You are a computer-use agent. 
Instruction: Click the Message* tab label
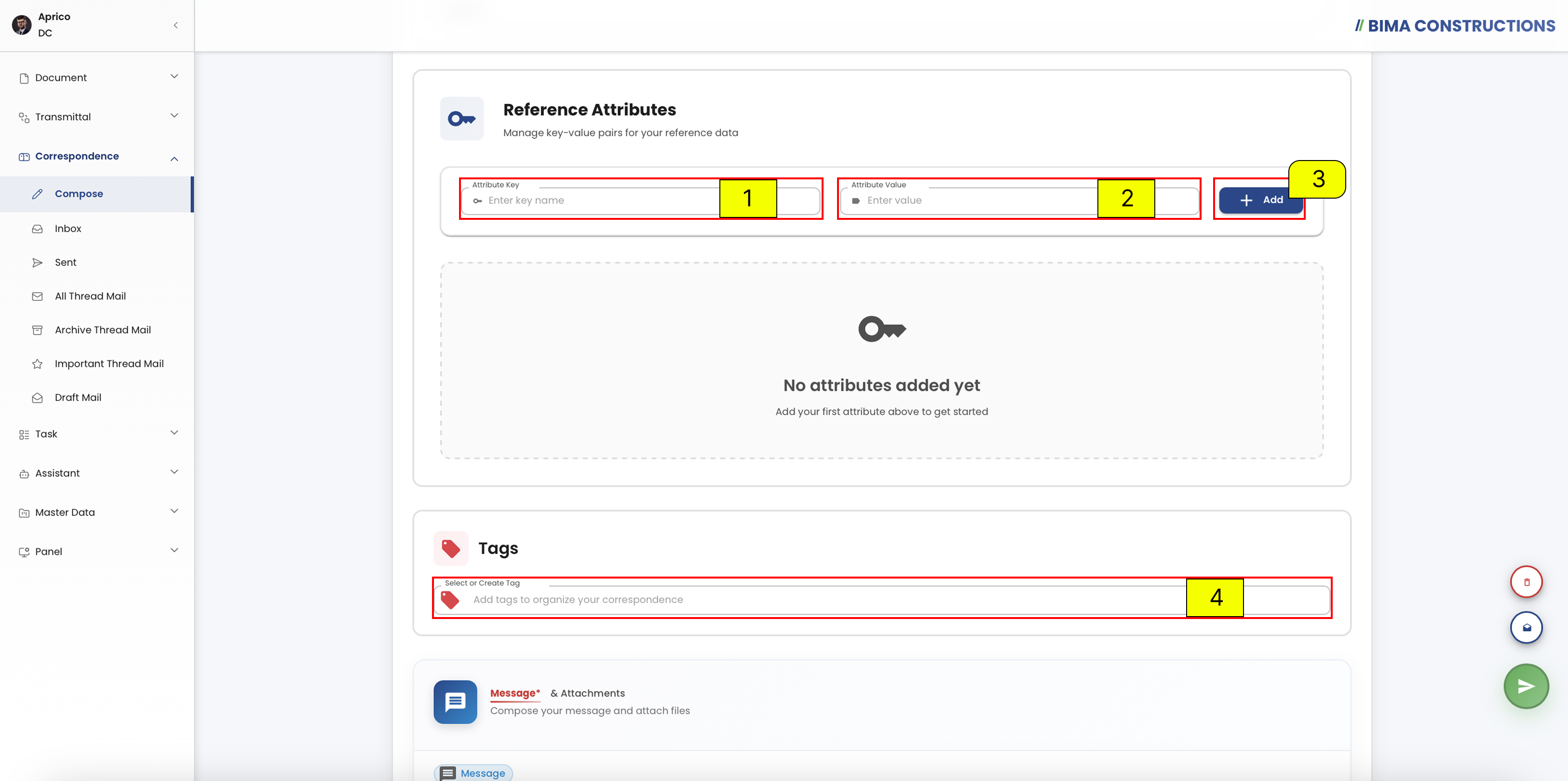(x=515, y=693)
